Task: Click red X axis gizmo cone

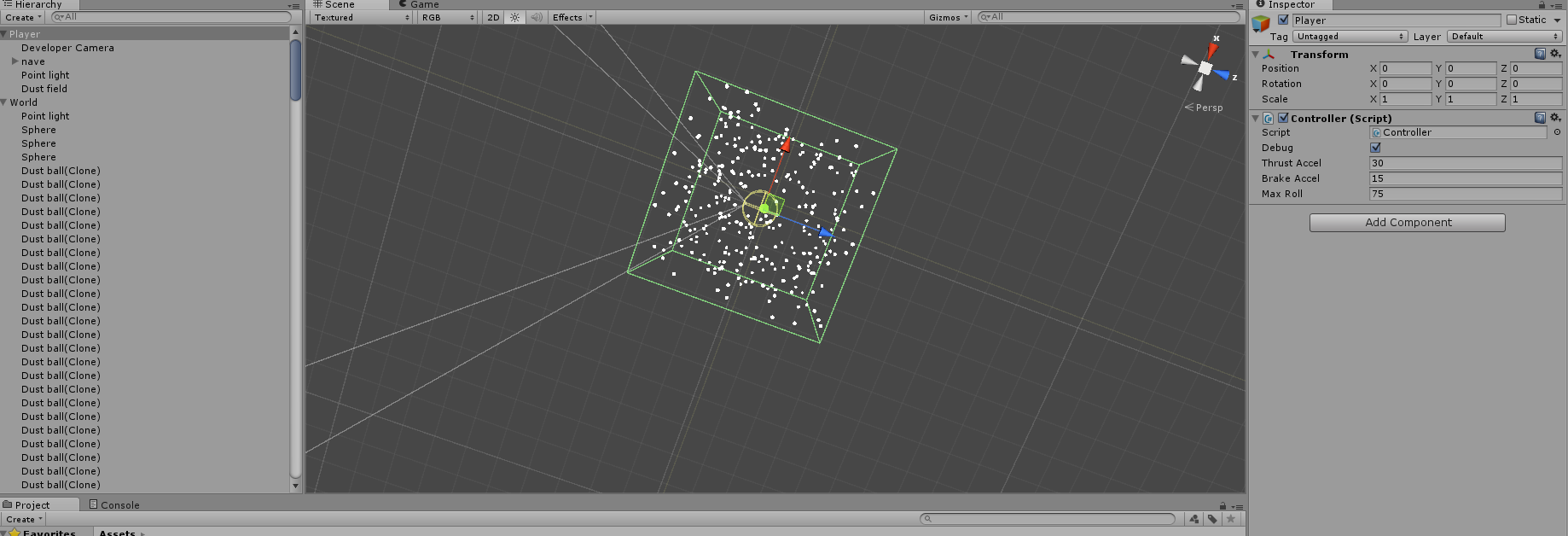Action: 1212,50
